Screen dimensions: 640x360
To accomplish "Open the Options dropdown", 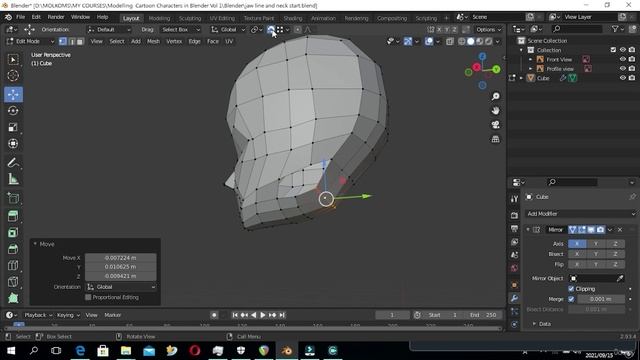I will point(489,29).
